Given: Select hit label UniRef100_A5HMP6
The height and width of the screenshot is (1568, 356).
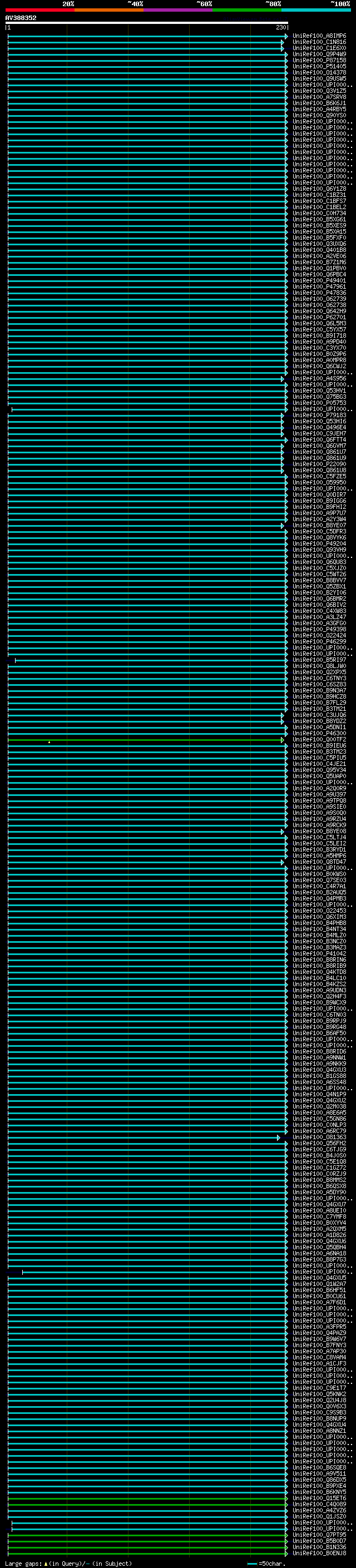Looking at the screenshot, I should pyautogui.click(x=319, y=856).
